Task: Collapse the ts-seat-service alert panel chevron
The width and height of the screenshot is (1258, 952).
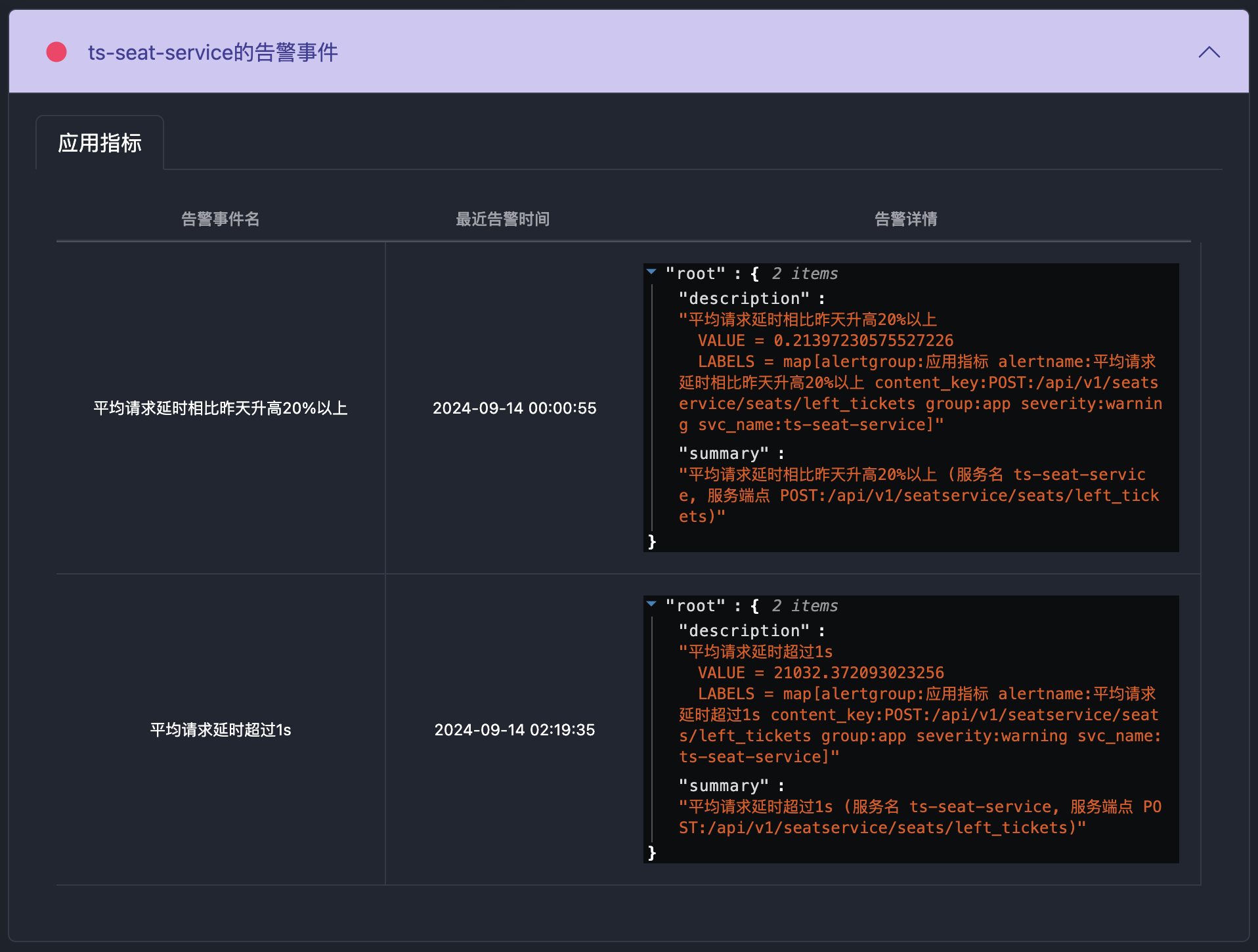Action: pos(1209,53)
